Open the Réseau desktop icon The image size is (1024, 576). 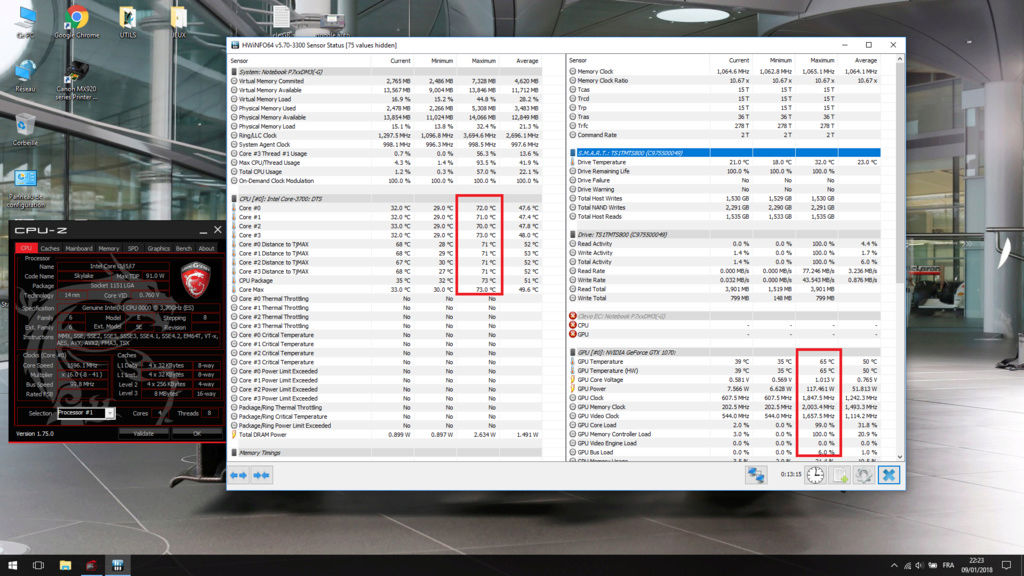coord(25,76)
